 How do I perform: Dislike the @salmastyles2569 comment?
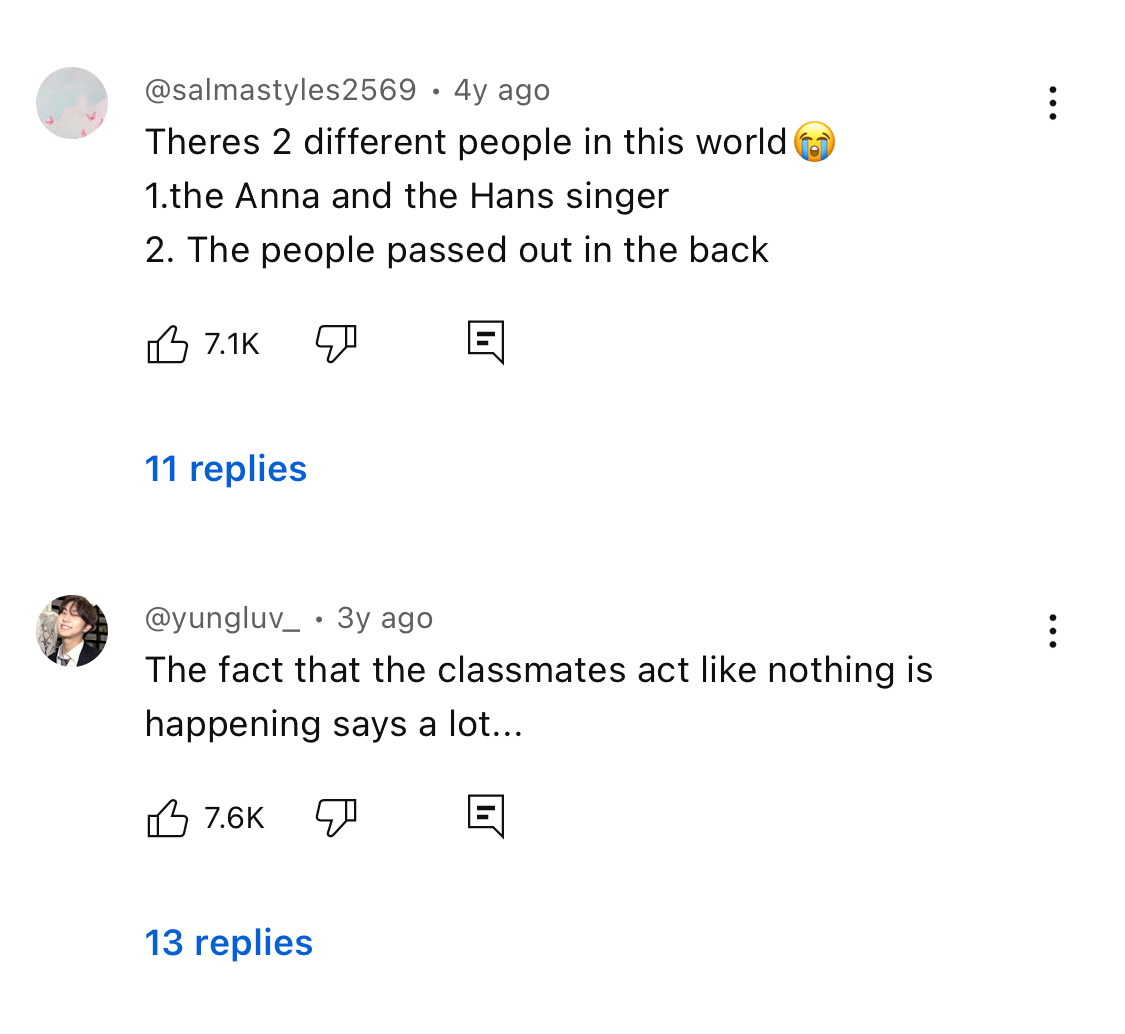coord(336,344)
